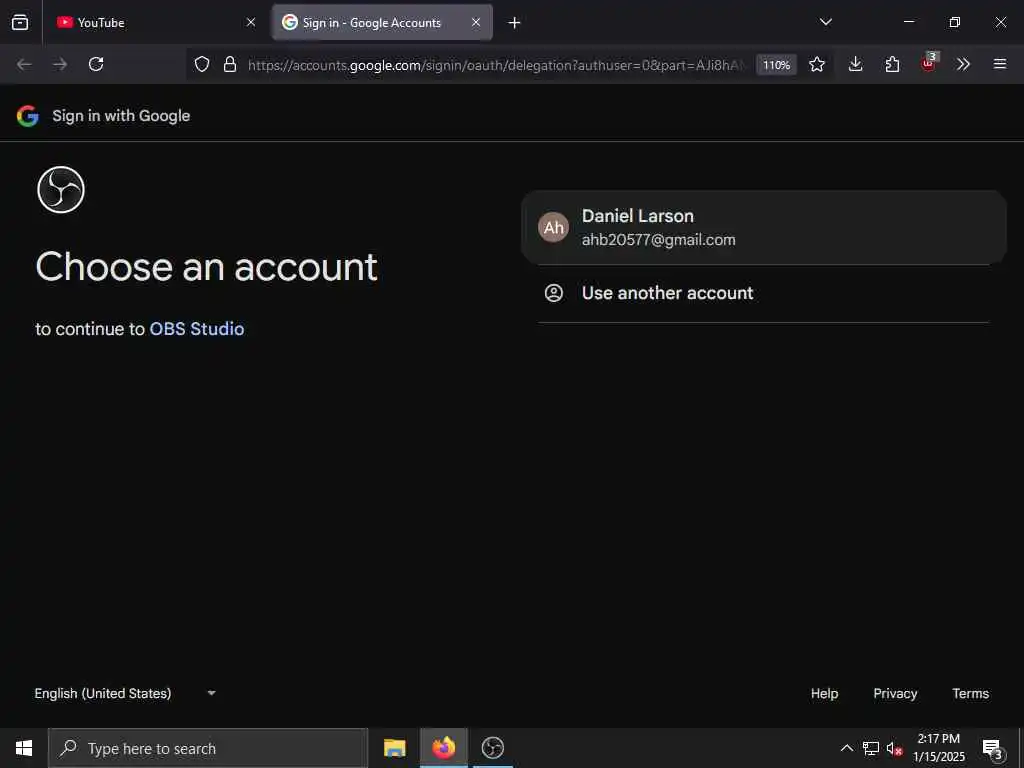Click the Google G logo
Image resolution: width=1024 pixels, height=768 pixels.
pyautogui.click(x=27, y=116)
